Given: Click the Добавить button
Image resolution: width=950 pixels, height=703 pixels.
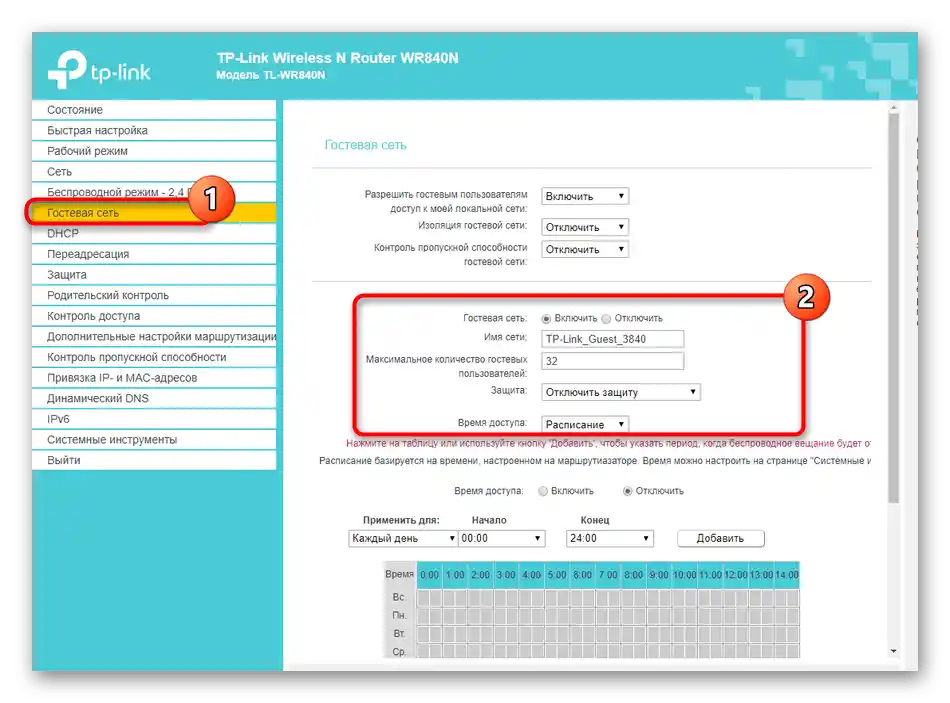Looking at the screenshot, I should click(x=720, y=538).
